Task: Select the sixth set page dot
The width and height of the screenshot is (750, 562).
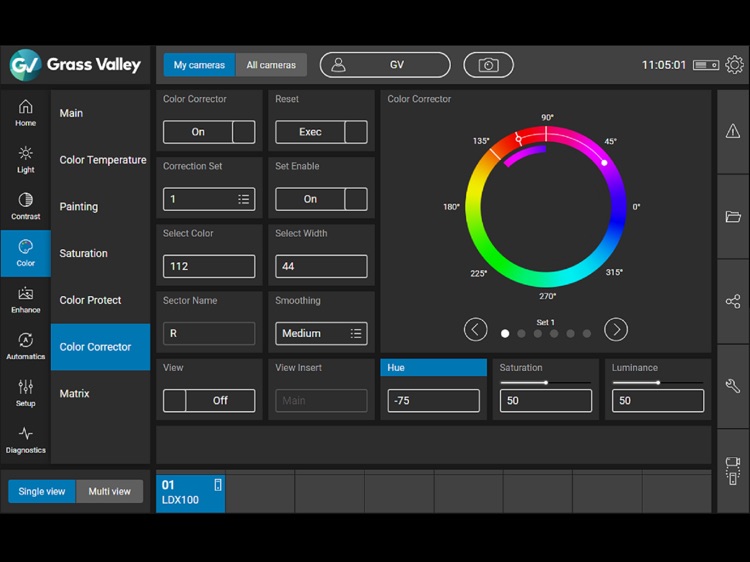Action: click(587, 334)
